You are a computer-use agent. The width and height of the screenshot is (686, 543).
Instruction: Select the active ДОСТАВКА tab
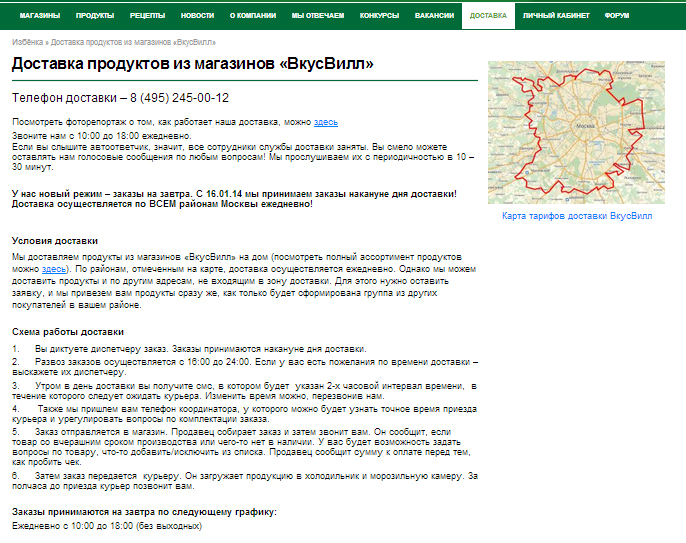click(488, 16)
